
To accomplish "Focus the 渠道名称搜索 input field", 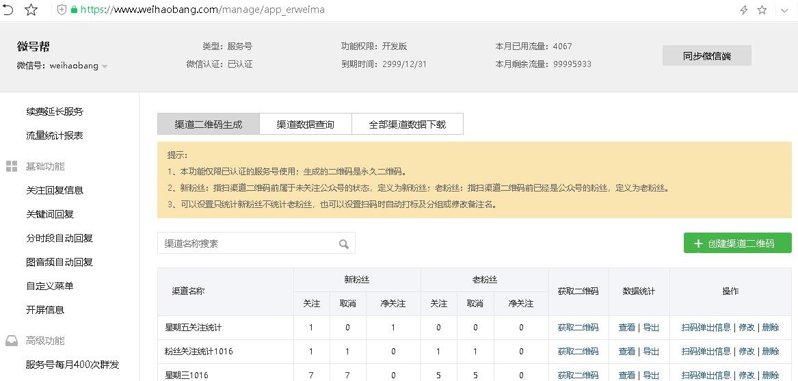I will [x=256, y=244].
